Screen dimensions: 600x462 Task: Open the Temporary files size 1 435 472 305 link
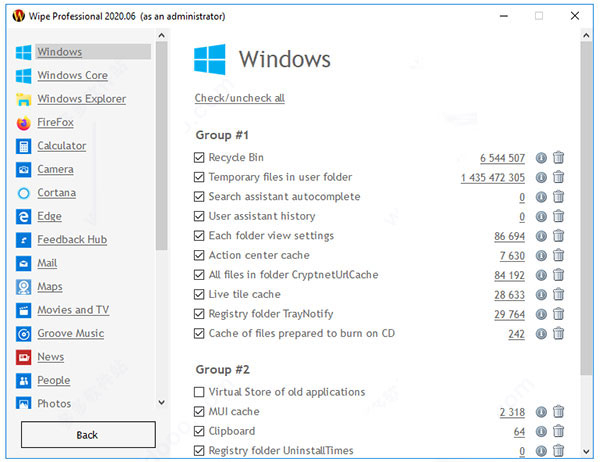492,177
